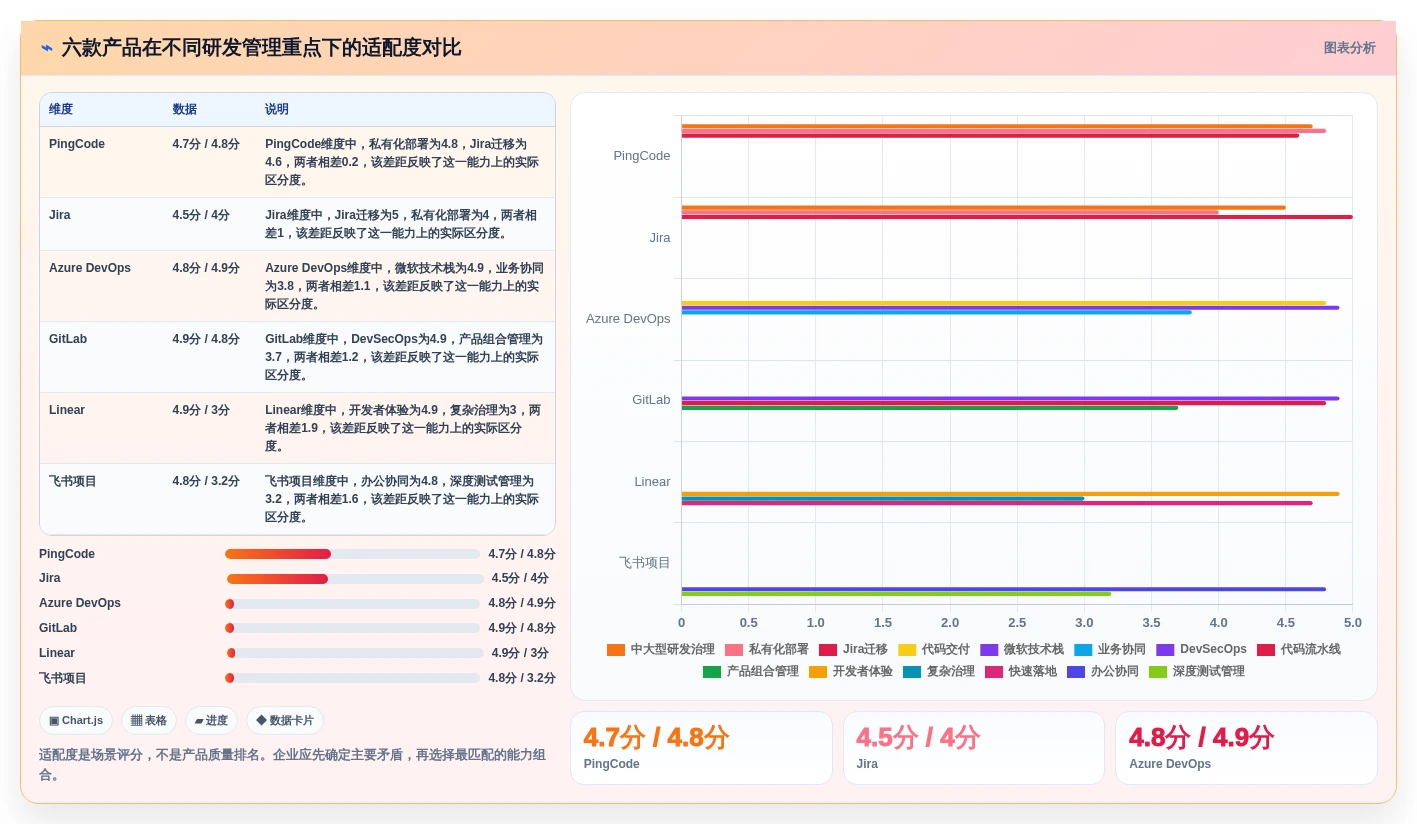This screenshot has width=1417, height=824.
Task: Click Azure DevOps blue 业务协同 bar
Action: (x=936, y=312)
